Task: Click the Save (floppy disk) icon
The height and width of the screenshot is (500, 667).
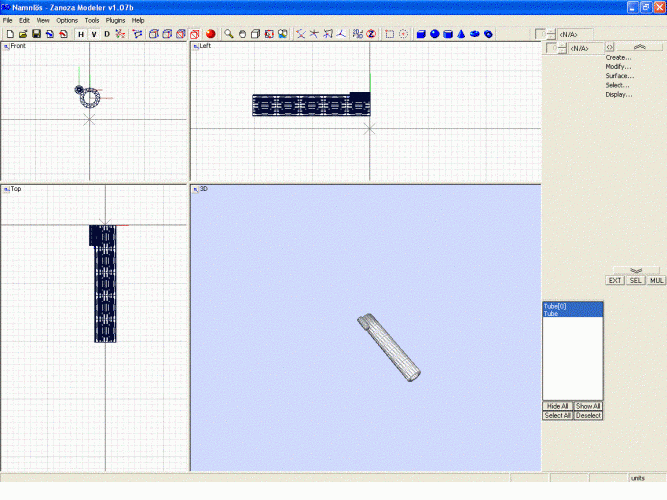Action: [x=36, y=34]
